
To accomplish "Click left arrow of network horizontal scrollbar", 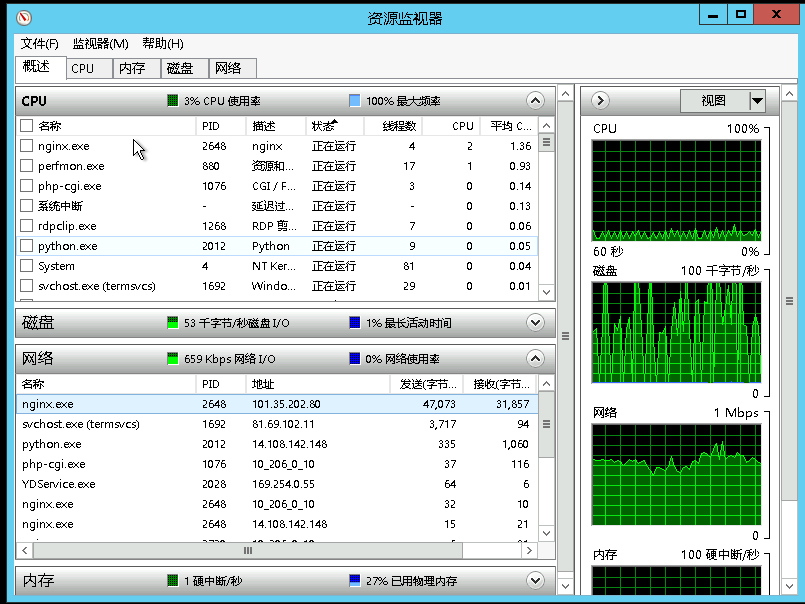I will point(25,551).
